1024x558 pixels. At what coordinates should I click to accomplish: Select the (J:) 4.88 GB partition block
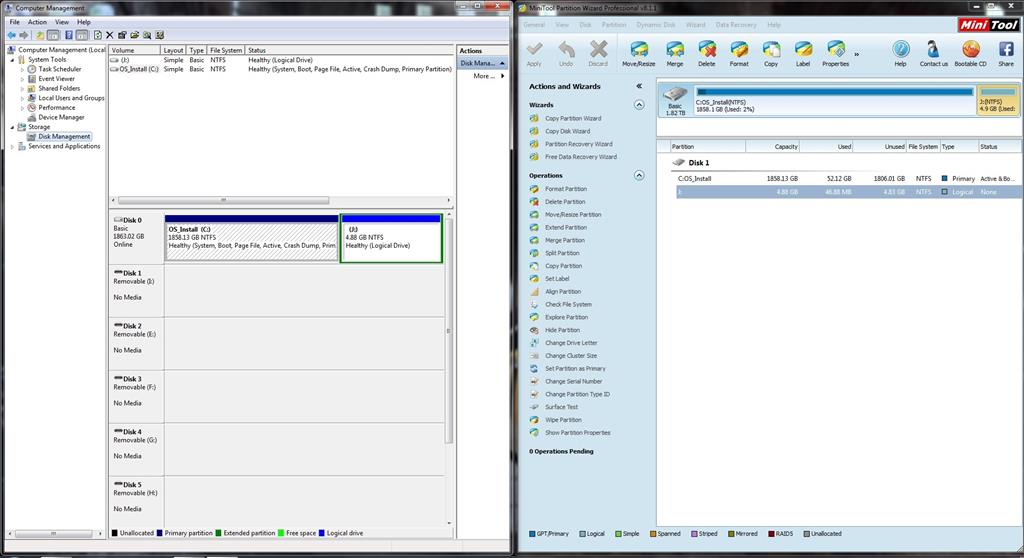click(391, 238)
